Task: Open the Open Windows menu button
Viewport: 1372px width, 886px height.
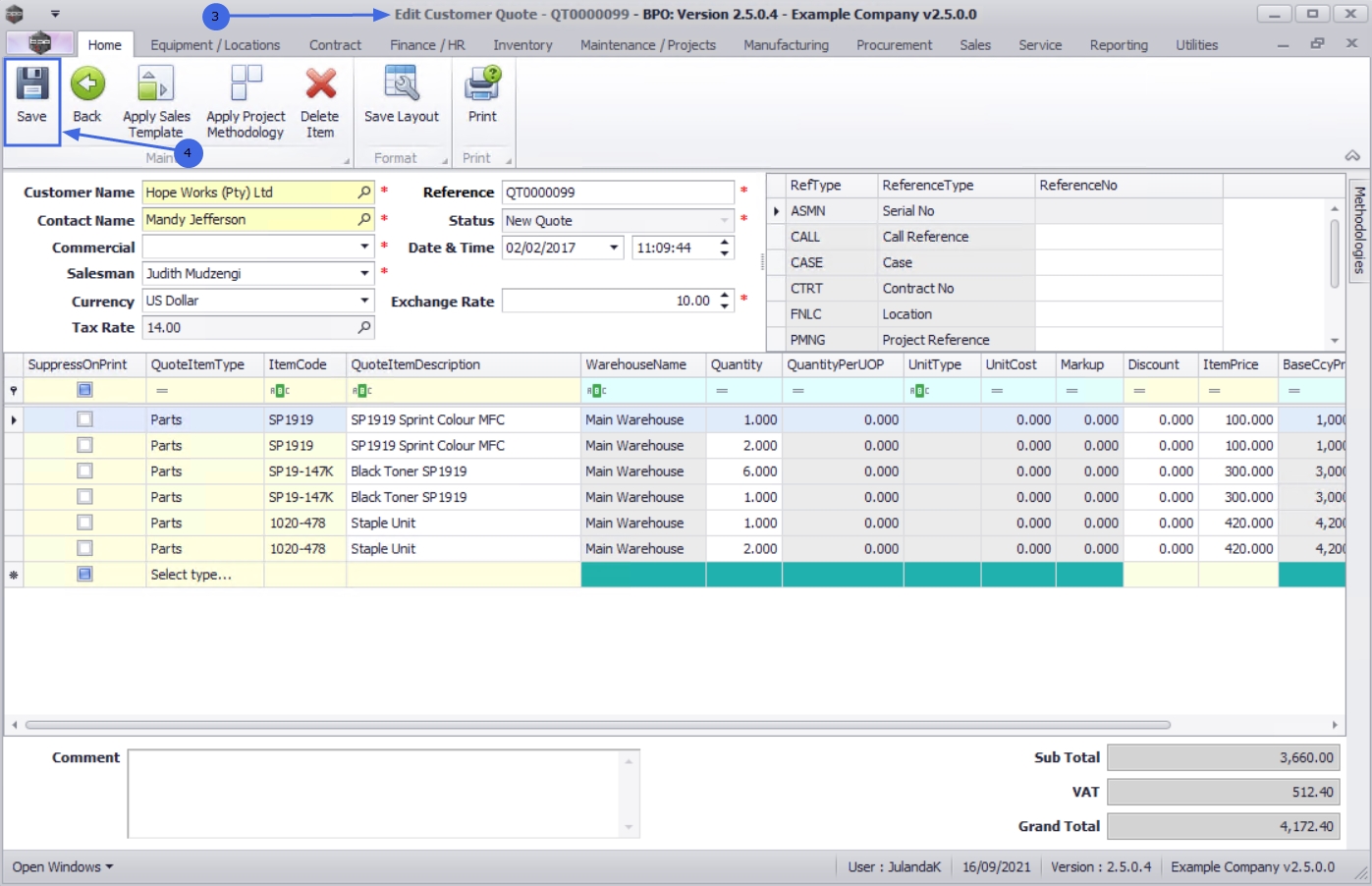Action: click(62, 867)
